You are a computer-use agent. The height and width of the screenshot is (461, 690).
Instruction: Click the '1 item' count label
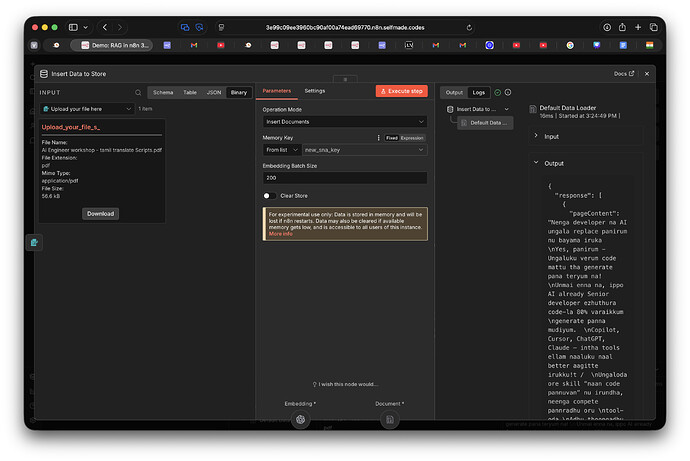click(x=145, y=109)
